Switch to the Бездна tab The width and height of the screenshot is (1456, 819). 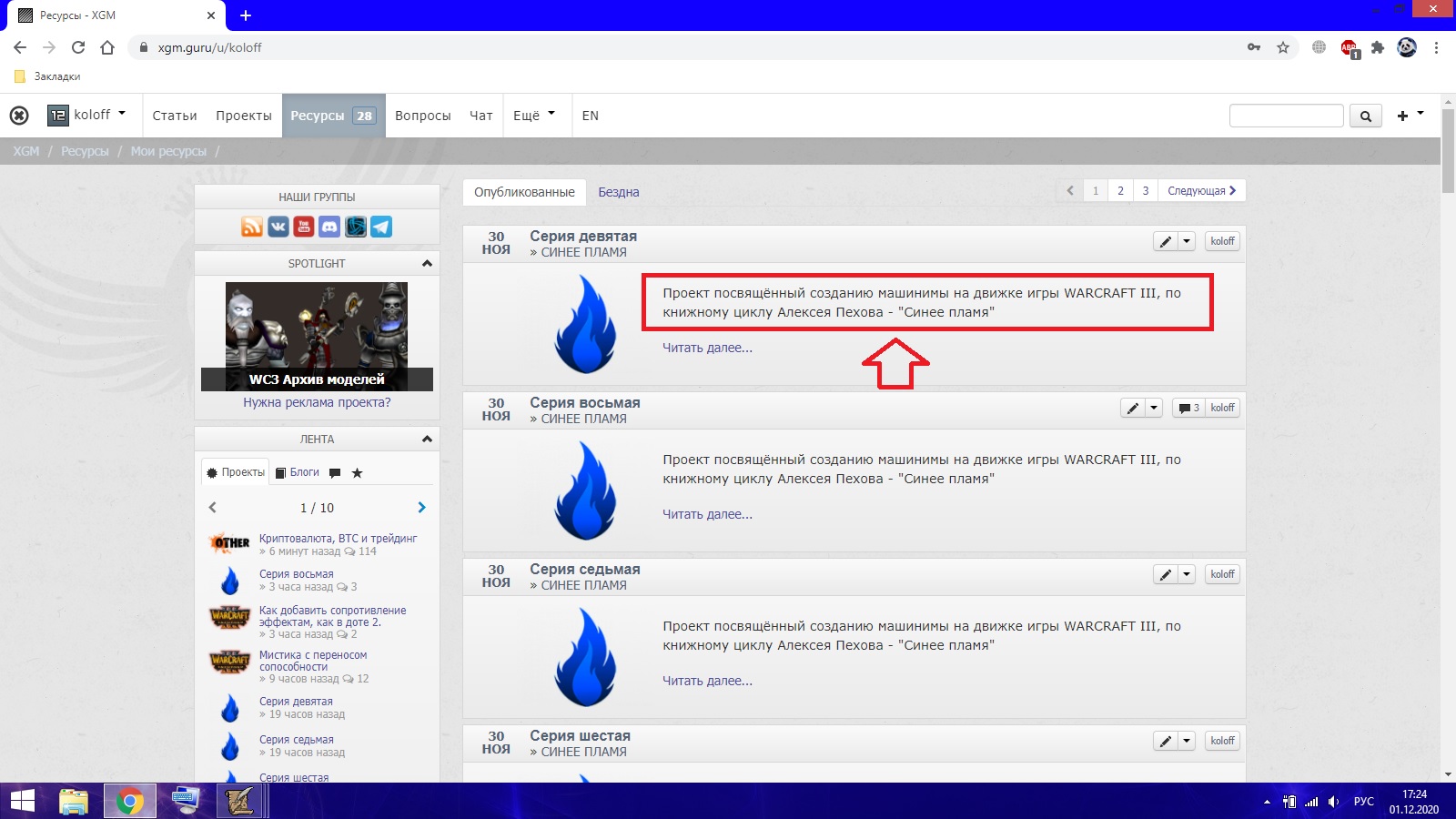pyautogui.click(x=619, y=192)
